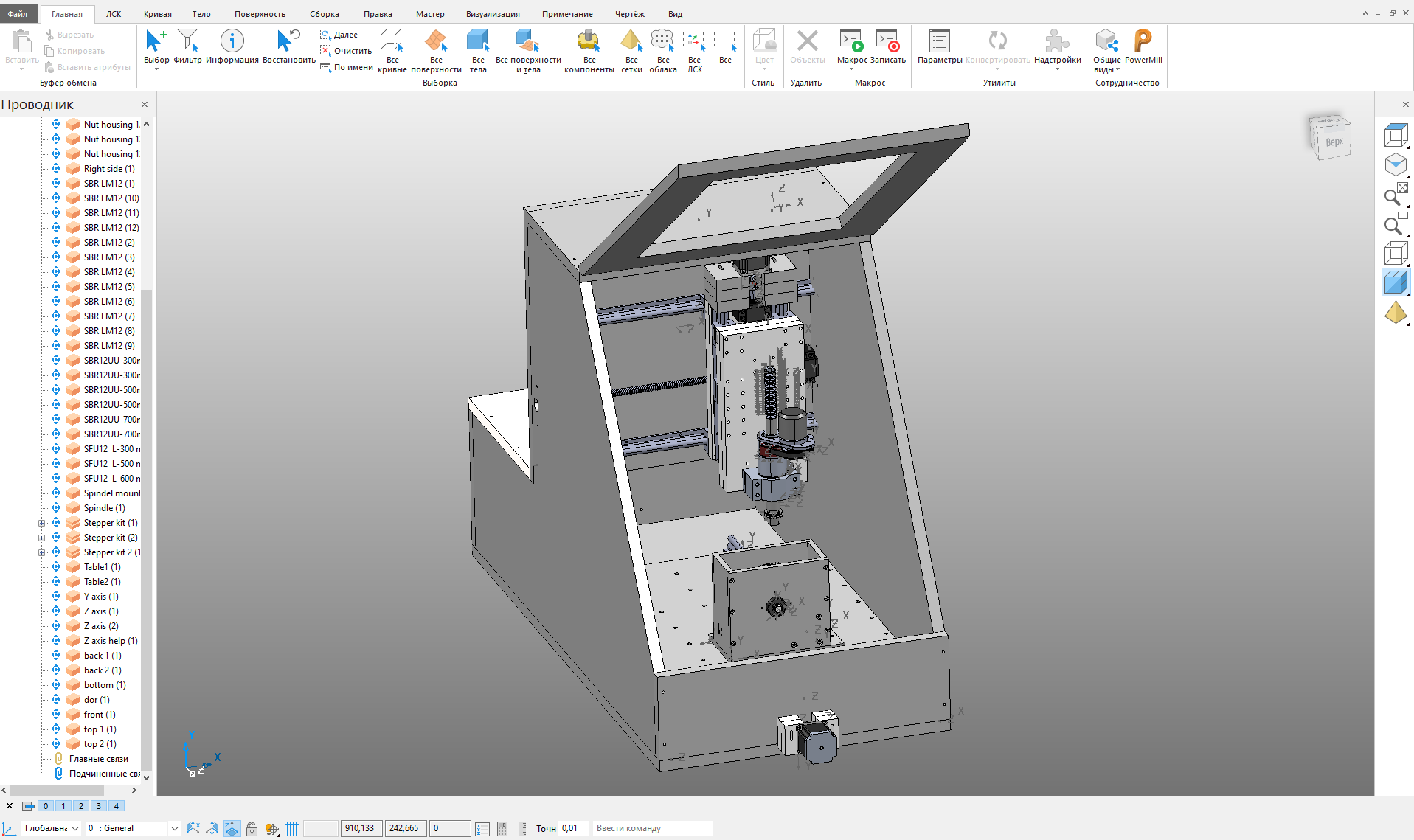Screen dimensions: 1414x840
Task: Open the Вставить paste dropdown arrow
Action: [x=21, y=69]
